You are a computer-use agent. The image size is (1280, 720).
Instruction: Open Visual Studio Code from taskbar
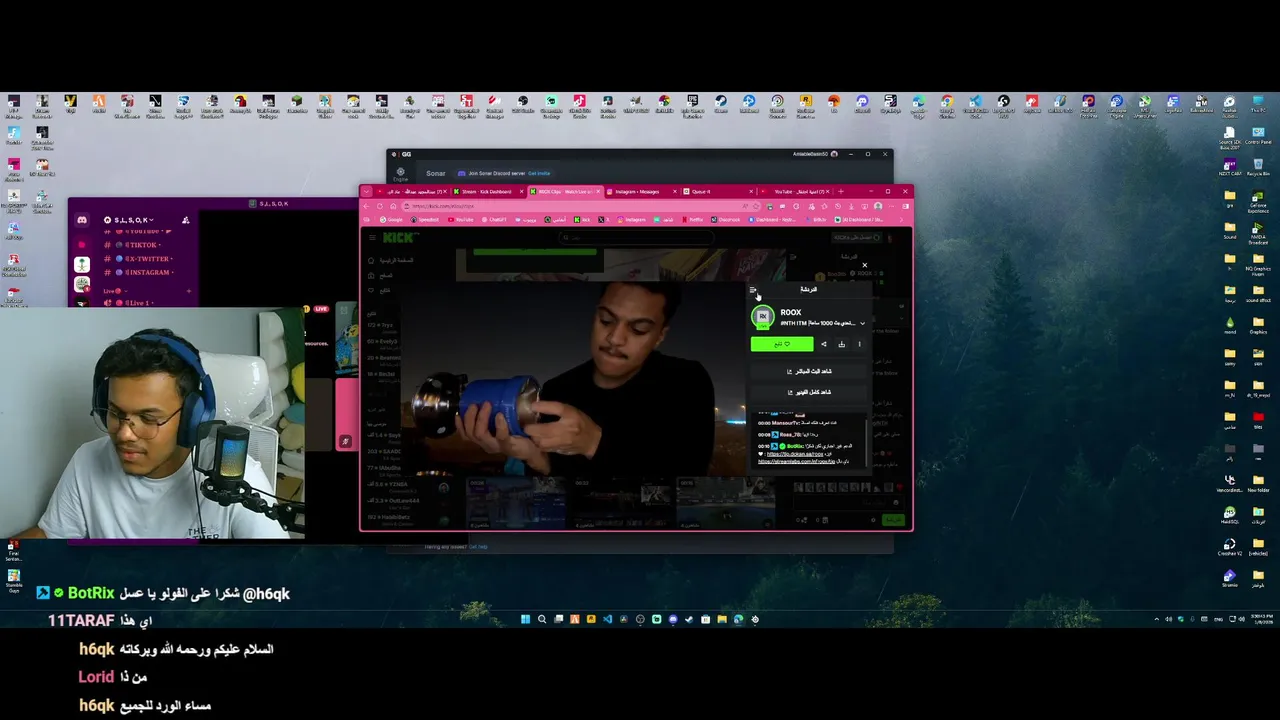607,619
